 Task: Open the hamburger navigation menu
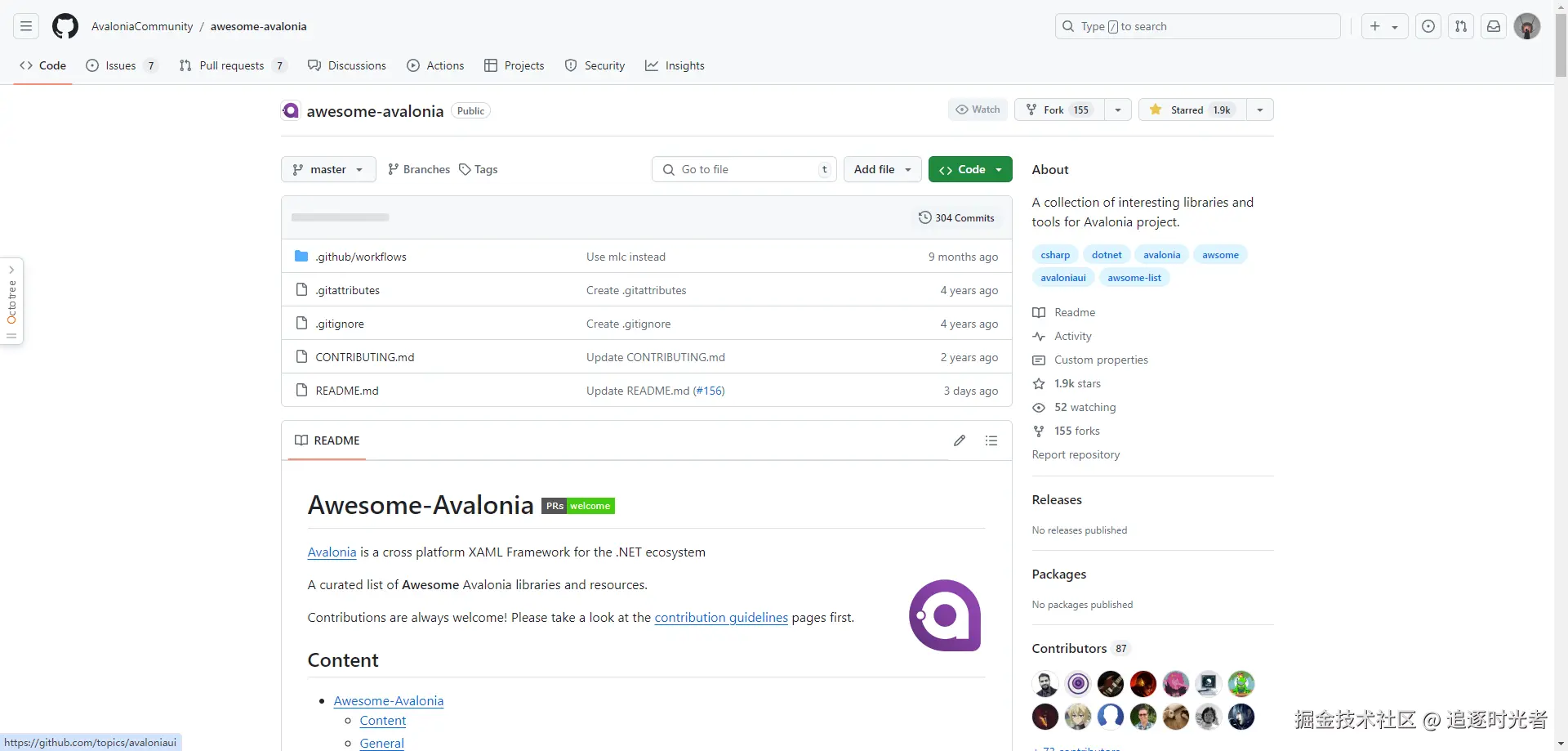26,26
